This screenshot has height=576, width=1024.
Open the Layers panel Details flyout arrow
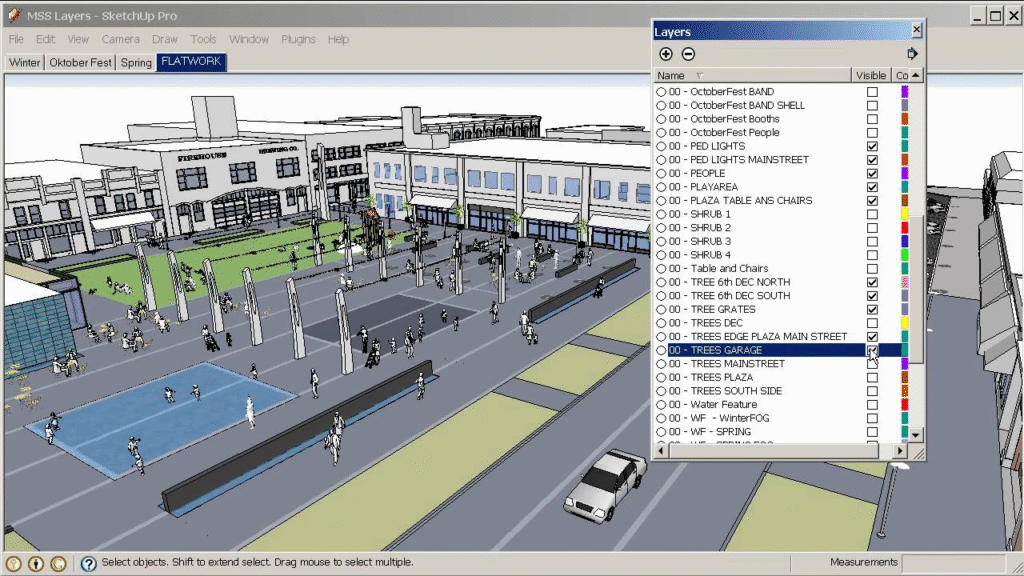(x=912, y=54)
